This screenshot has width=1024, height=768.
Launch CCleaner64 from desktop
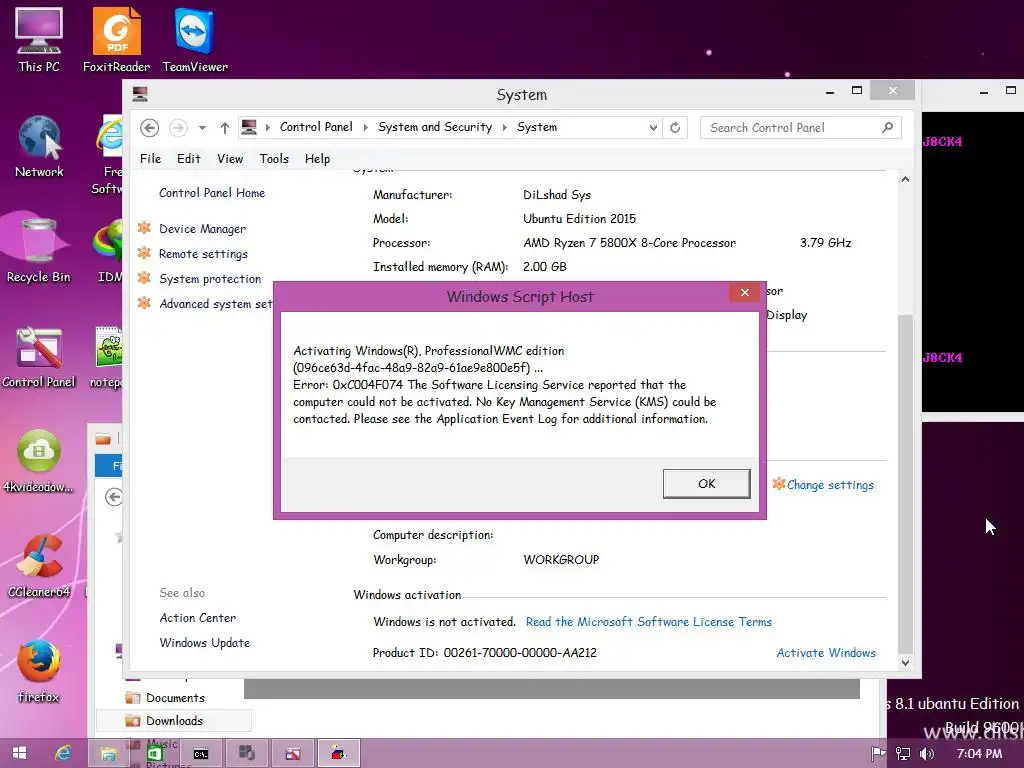tap(39, 566)
